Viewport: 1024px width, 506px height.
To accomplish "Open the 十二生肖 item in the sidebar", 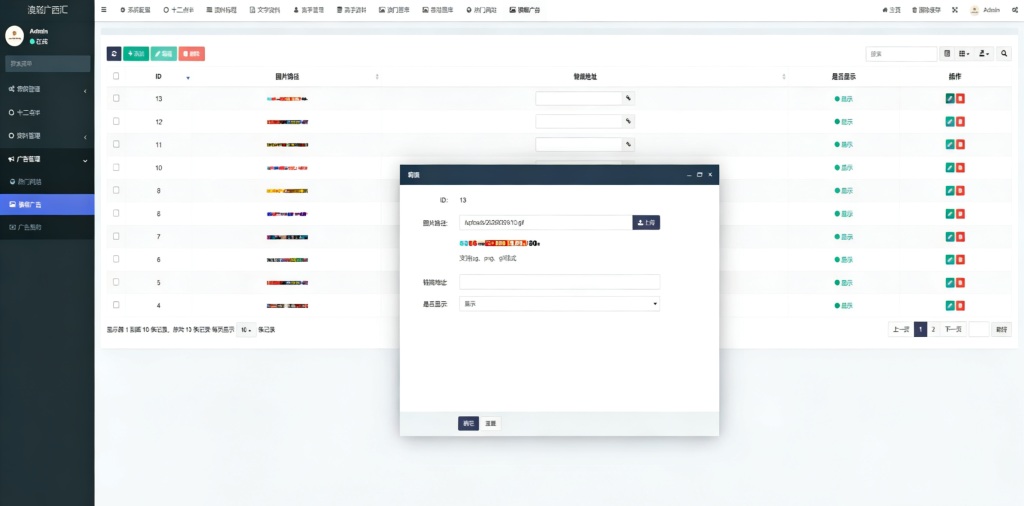I will [x=47, y=112].
